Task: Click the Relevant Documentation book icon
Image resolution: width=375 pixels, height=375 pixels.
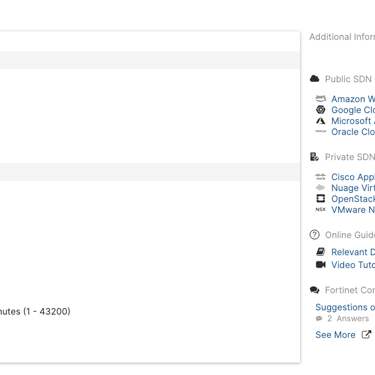Action: coord(320,252)
